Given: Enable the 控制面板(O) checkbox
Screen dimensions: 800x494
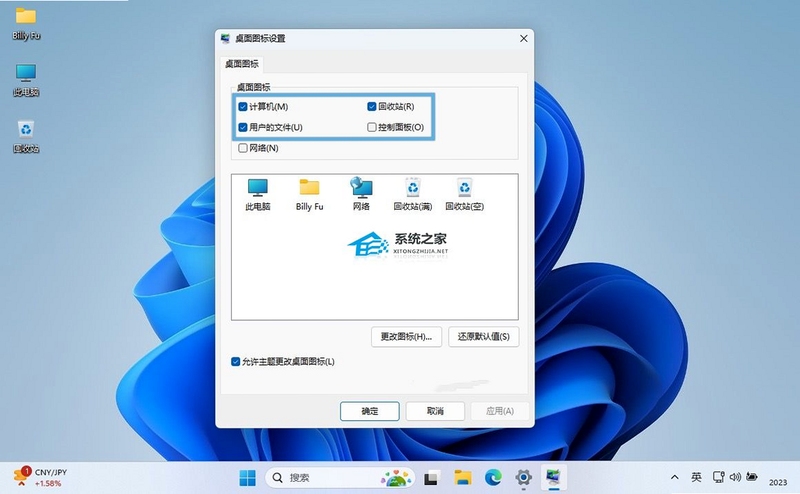Looking at the screenshot, I should (372, 127).
